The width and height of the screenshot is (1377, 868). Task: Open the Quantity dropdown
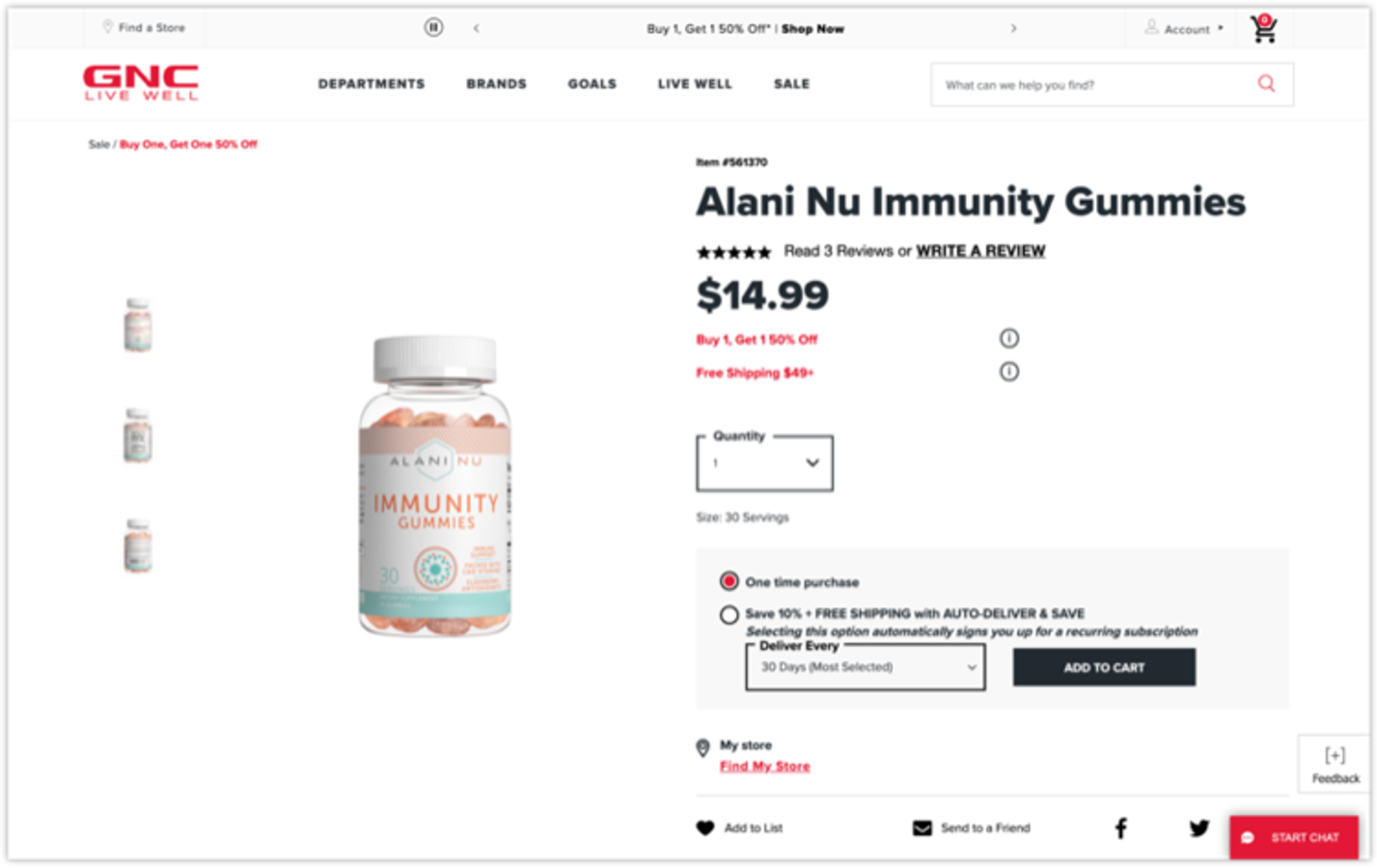pos(764,463)
